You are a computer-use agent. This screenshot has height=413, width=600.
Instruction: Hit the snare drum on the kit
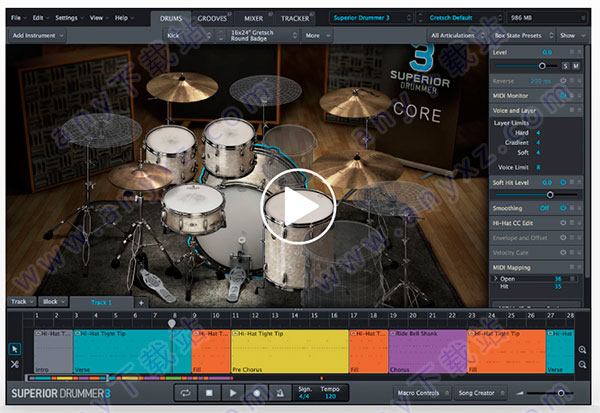192,209
